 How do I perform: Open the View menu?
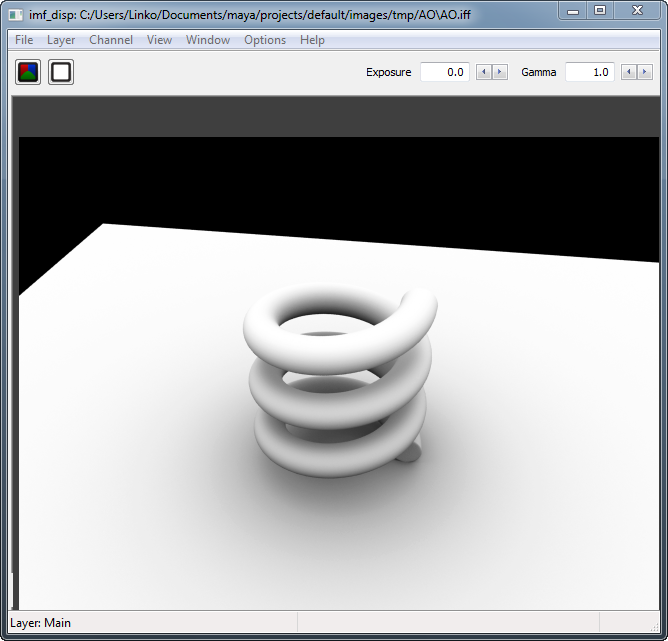tap(159, 40)
